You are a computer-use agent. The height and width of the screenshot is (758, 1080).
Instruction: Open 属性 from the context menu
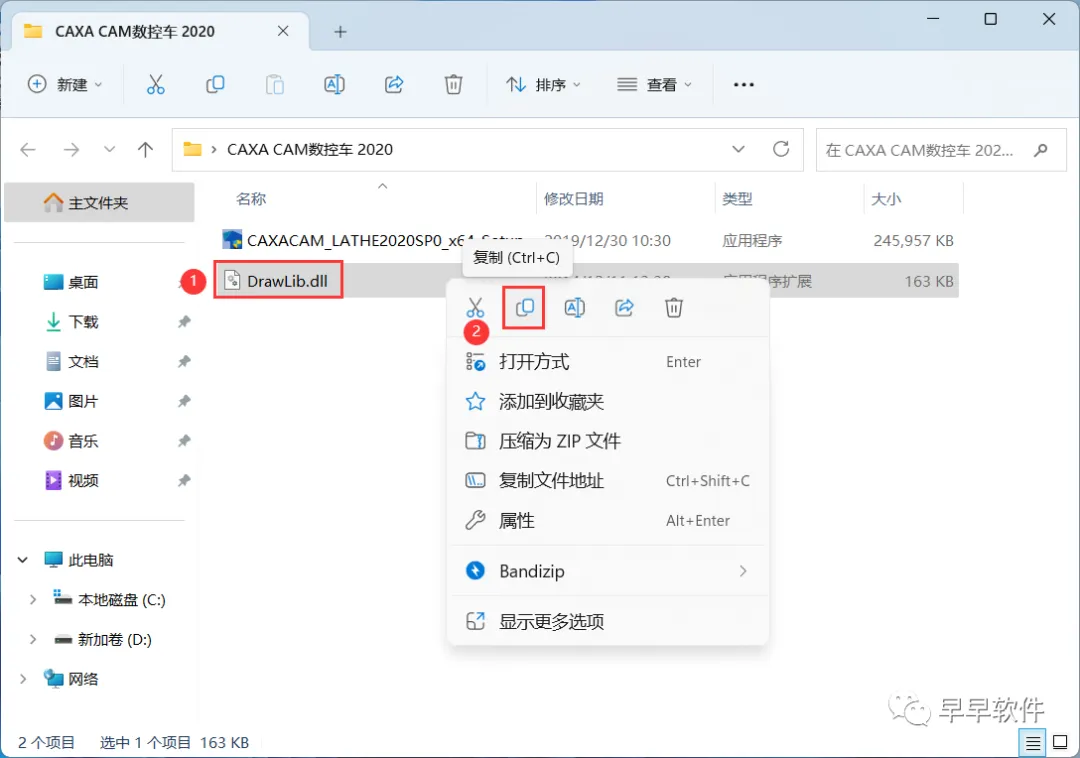pos(608,520)
